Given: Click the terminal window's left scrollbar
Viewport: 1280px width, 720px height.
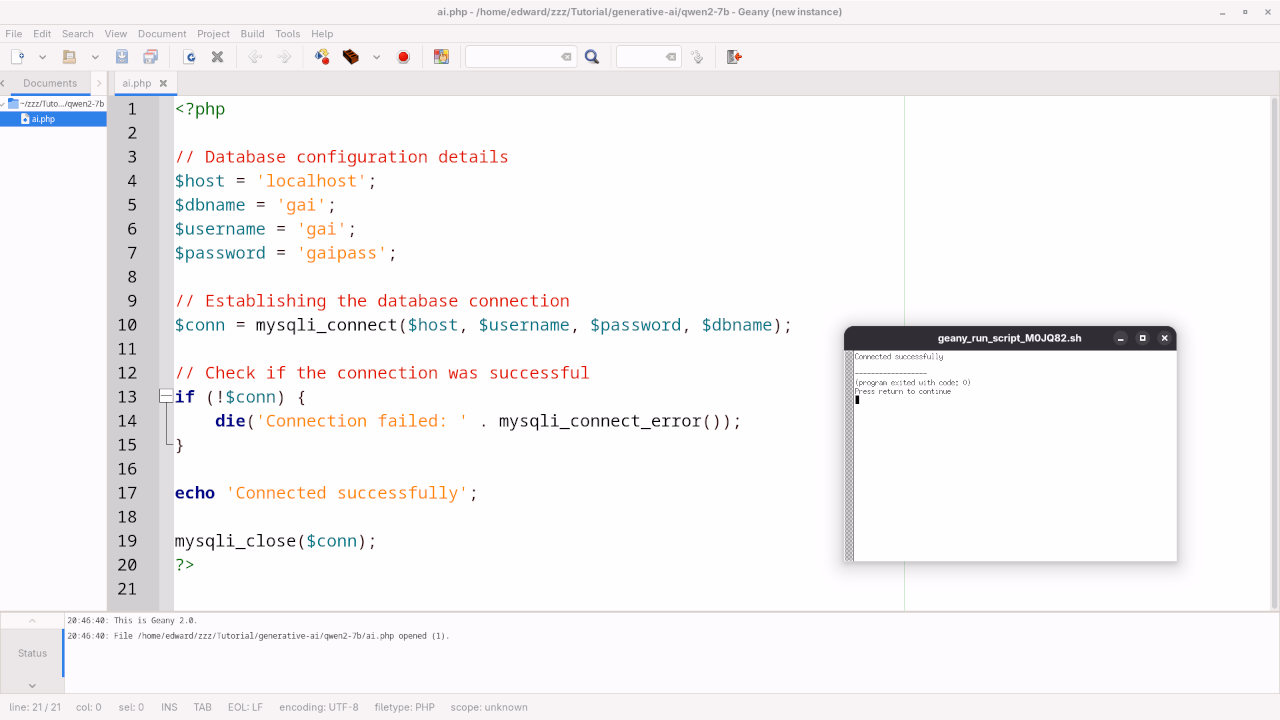Looking at the screenshot, I should tap(849, 455).
